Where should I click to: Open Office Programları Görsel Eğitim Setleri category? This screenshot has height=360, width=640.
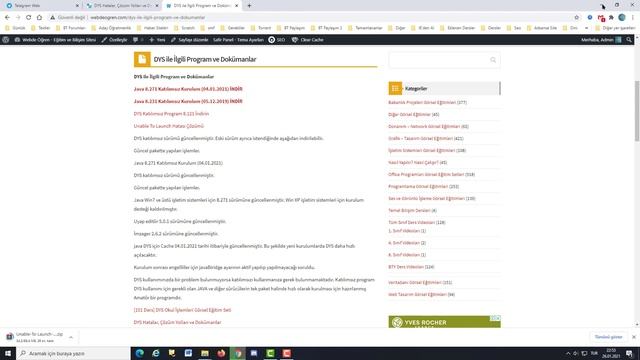point(426,174)
